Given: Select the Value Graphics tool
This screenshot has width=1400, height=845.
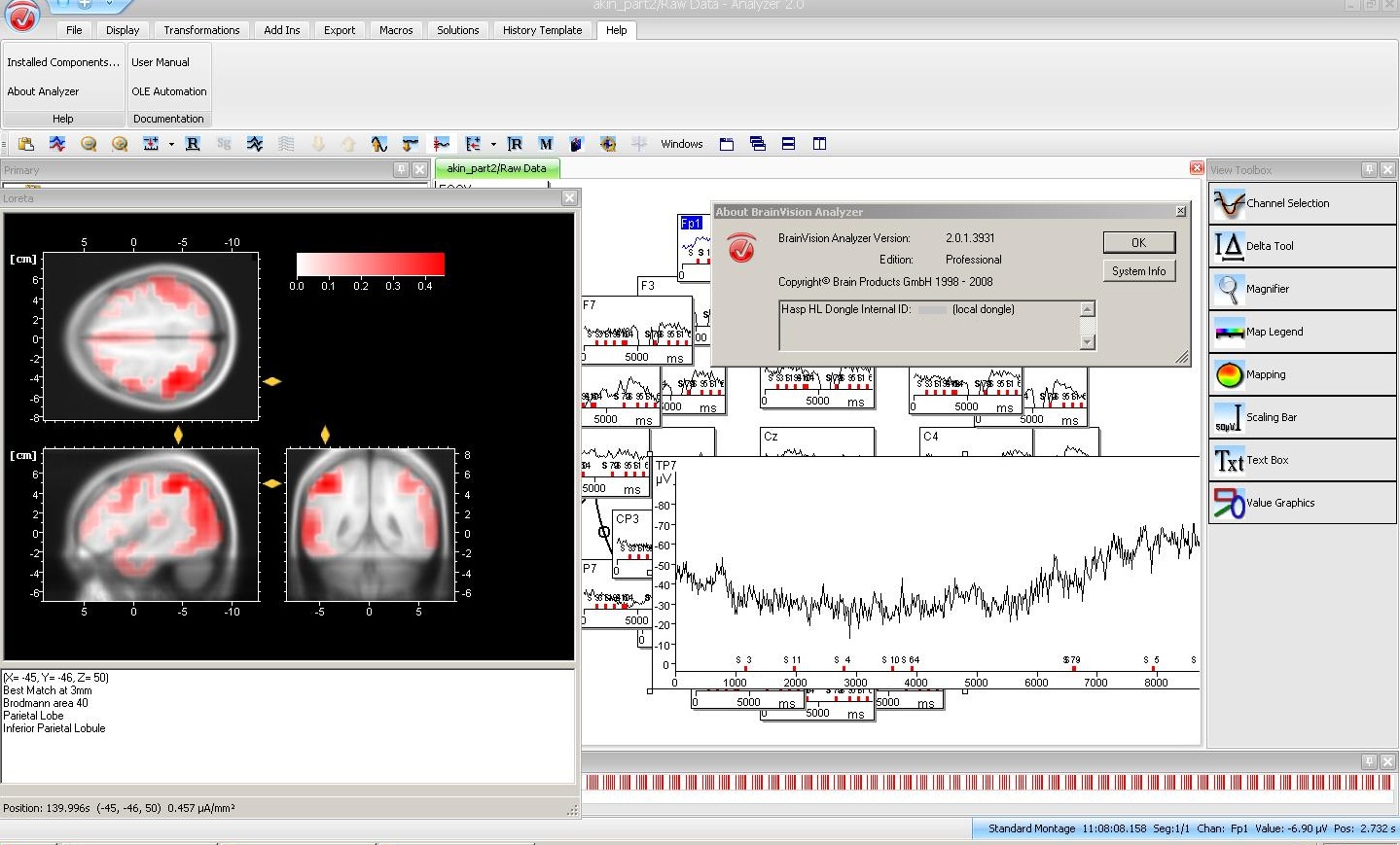Looking at the screenshot, I should tap(1302, 503).
